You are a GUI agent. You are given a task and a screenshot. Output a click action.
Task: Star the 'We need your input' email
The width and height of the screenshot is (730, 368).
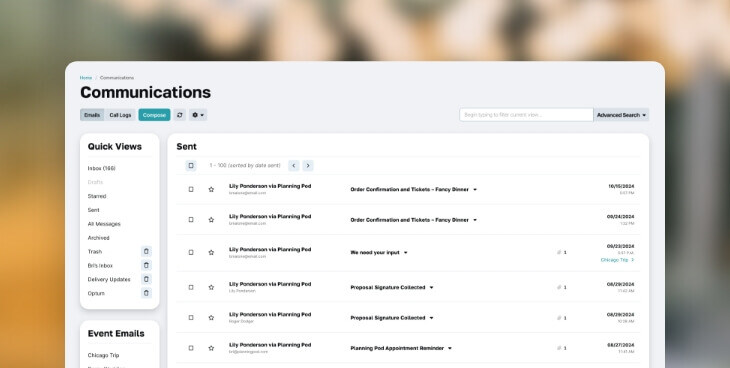[211, 252]
